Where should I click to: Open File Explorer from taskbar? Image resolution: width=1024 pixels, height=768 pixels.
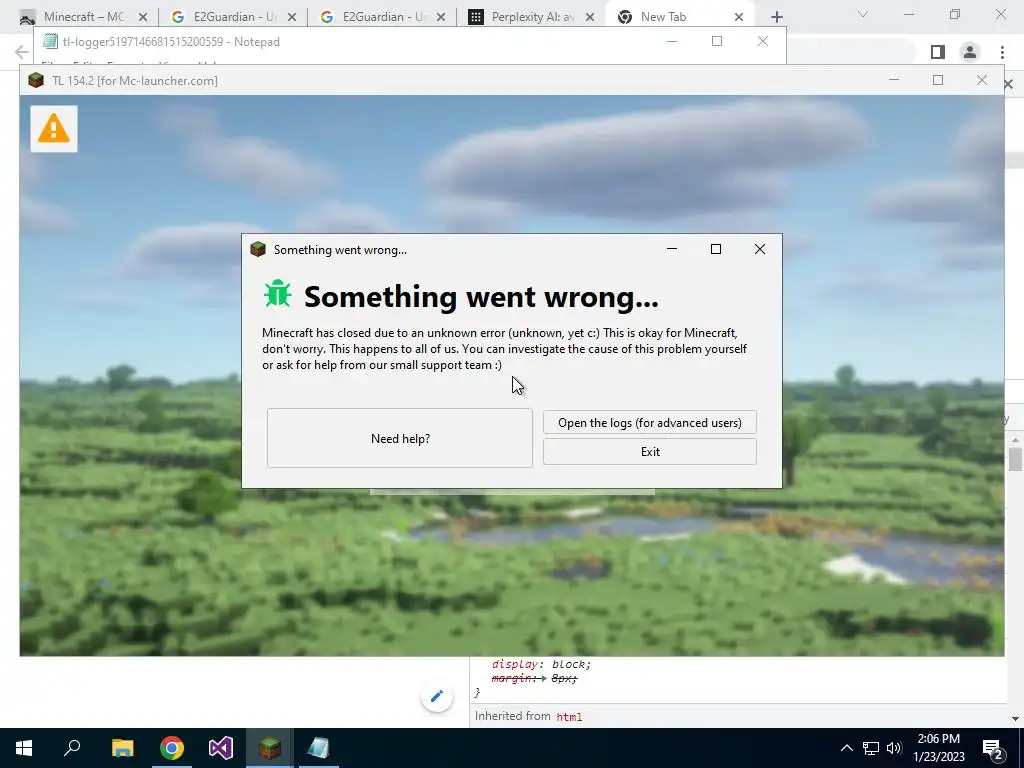coord(122,748)
